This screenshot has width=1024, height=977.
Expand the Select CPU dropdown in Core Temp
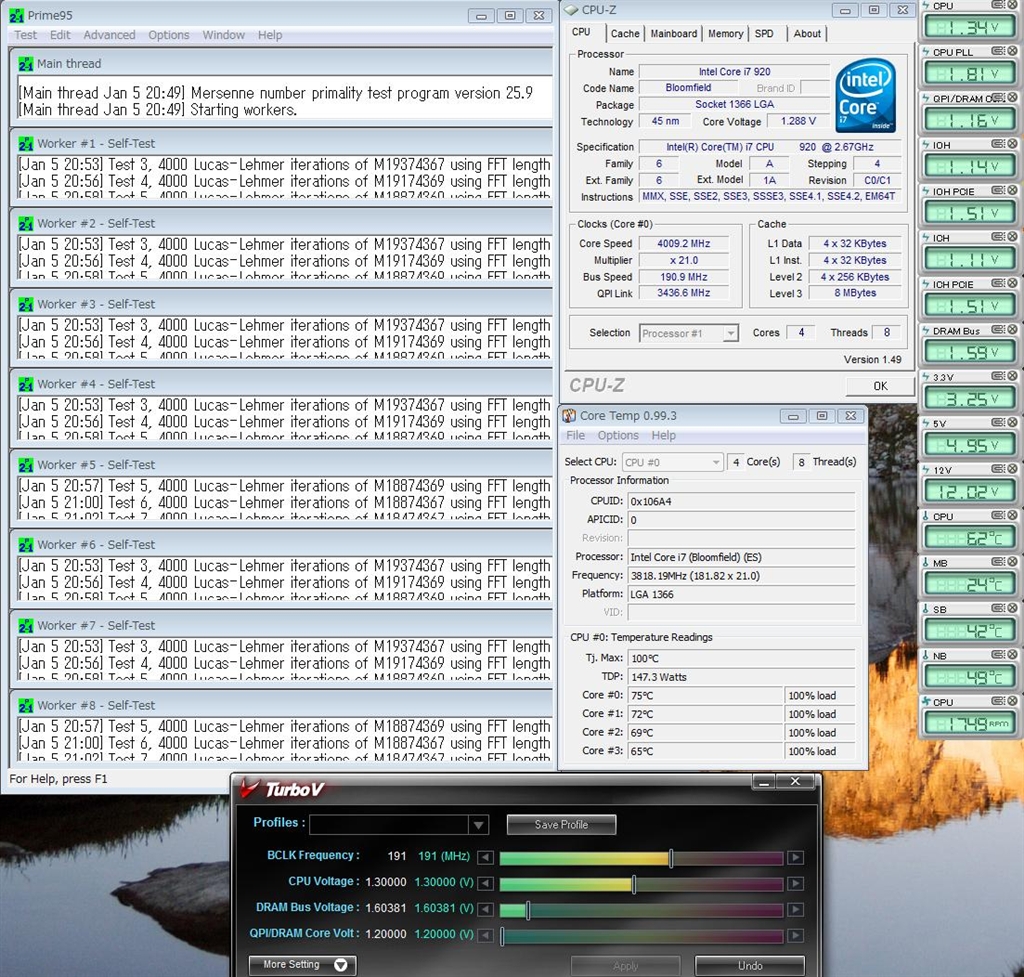716,462
